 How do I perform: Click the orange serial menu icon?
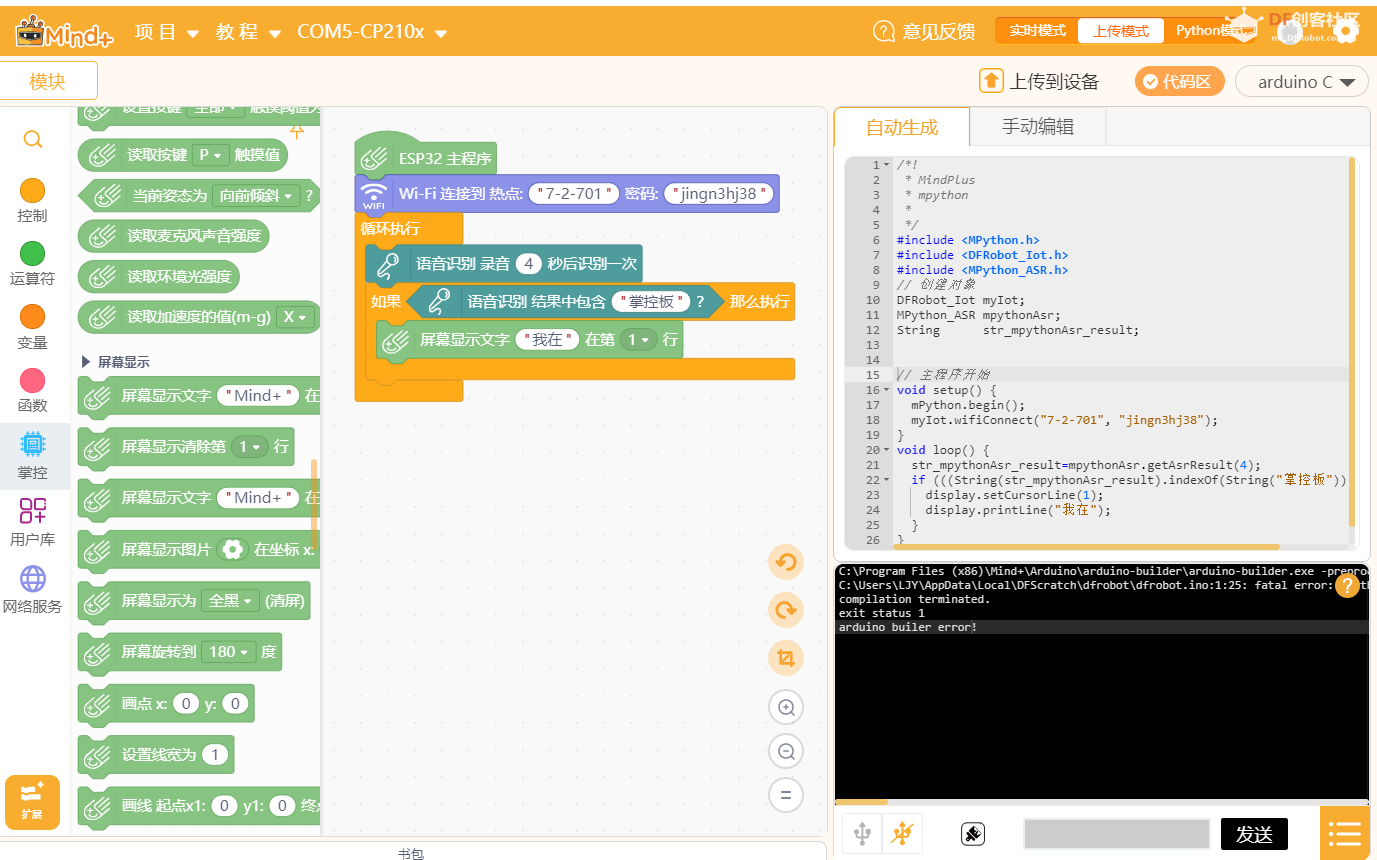click(1345, 833)
